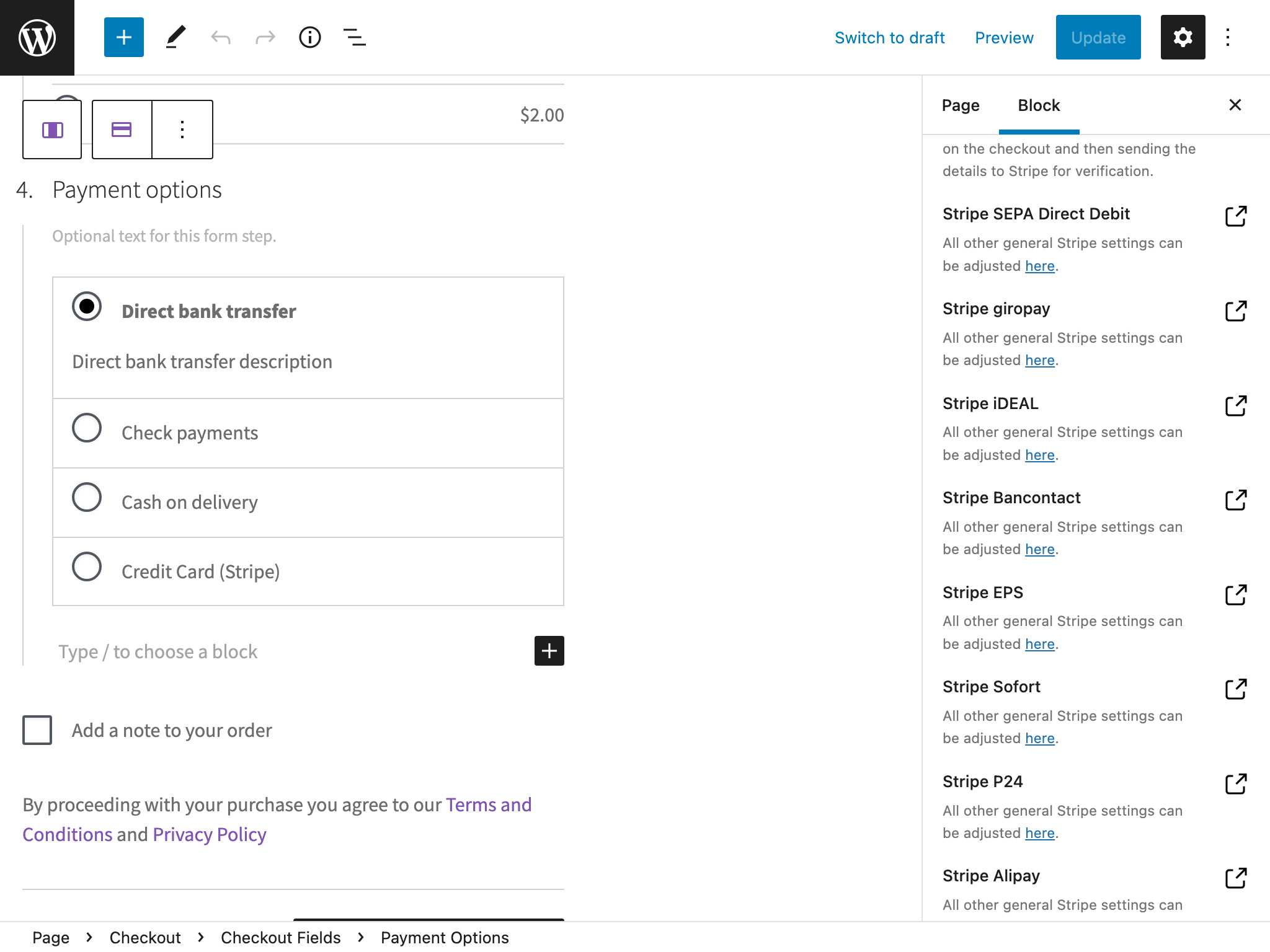Select Credit Card (Stripe) radio button
Screen dimensions: 1270x952
pyautogui.click(x=87, y=566)
